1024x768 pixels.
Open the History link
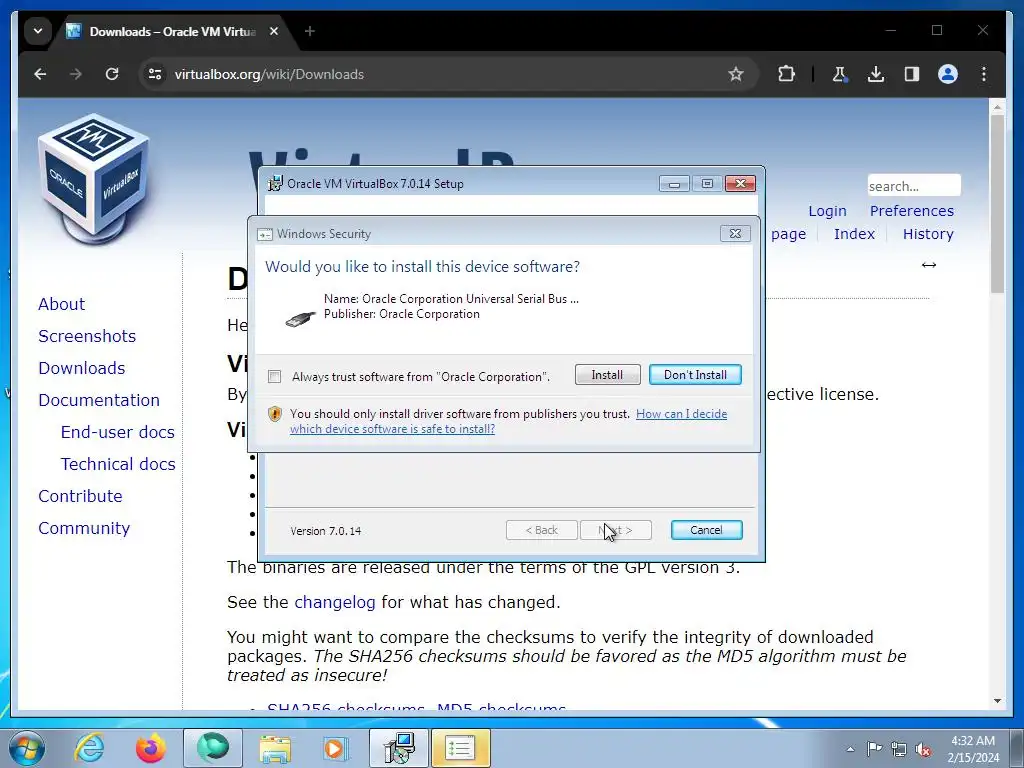(928, 234)
